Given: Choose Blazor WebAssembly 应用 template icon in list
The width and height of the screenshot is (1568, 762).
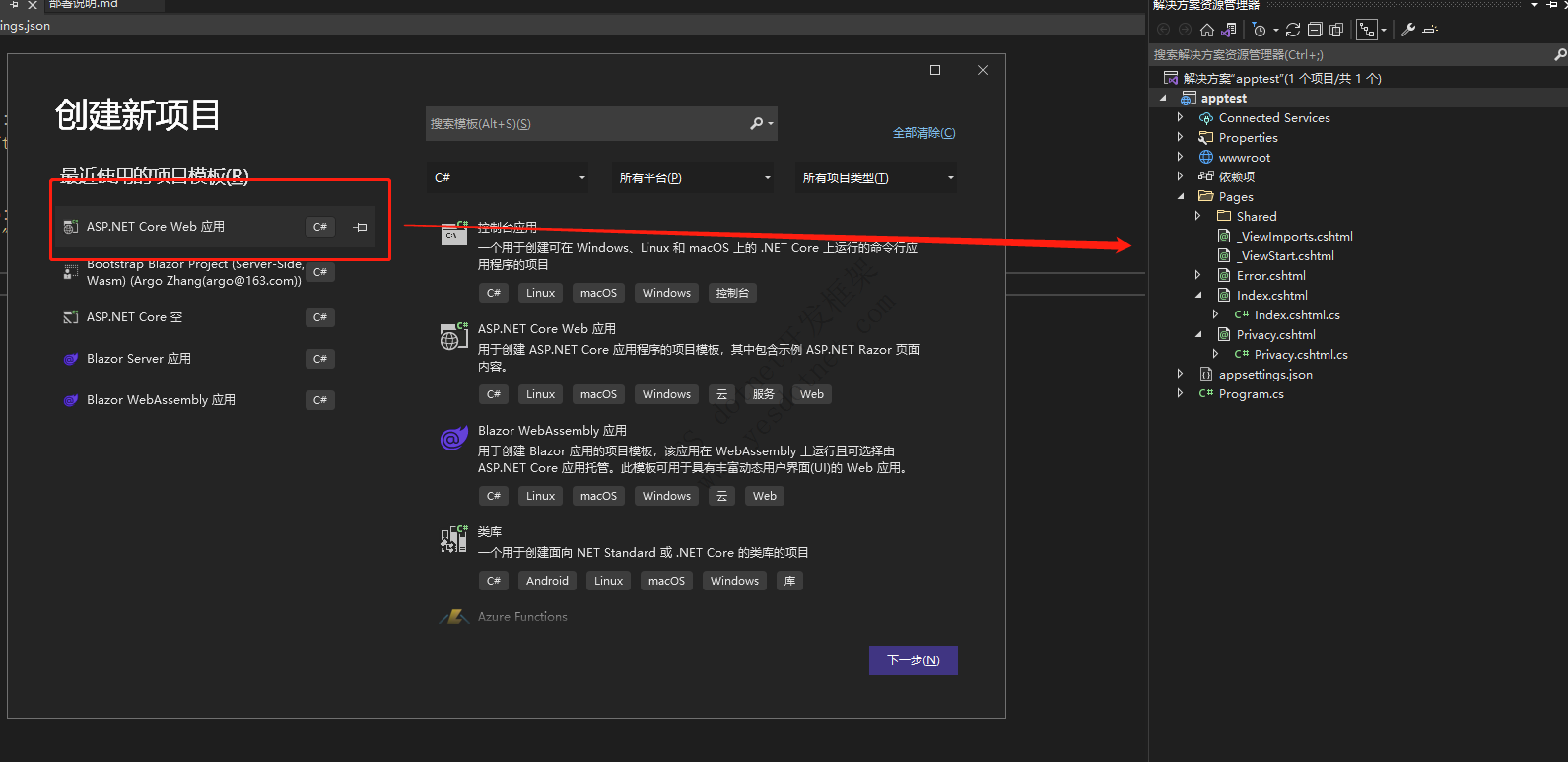Looking at the screenshot, I should (454, 438).
